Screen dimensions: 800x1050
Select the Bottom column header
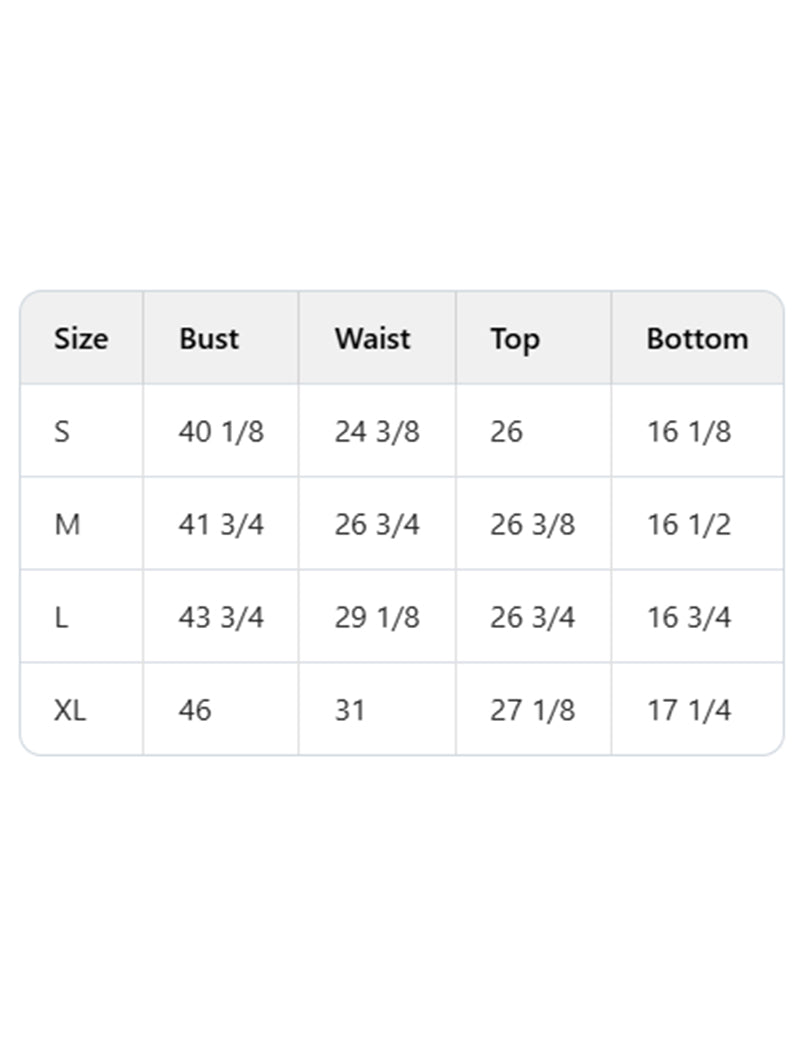pyautogui.click(x=697, y=339)
